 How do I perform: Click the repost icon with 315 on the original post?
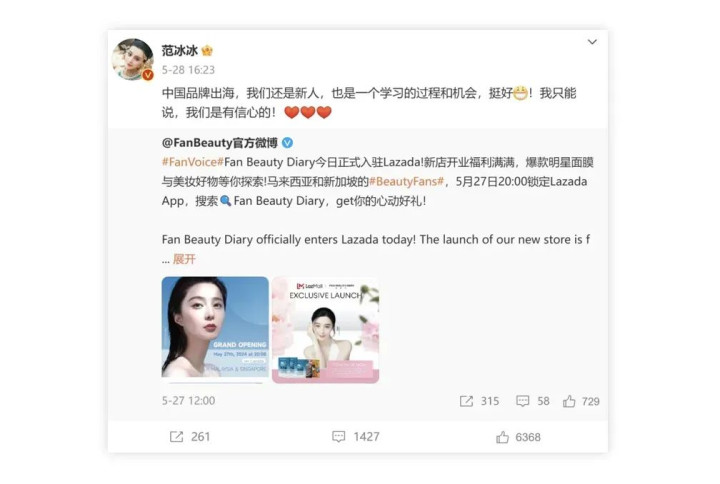(479, 401)
